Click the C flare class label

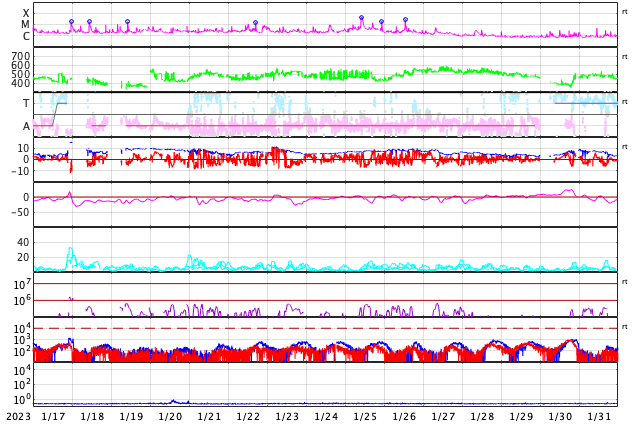click(26, 36)
